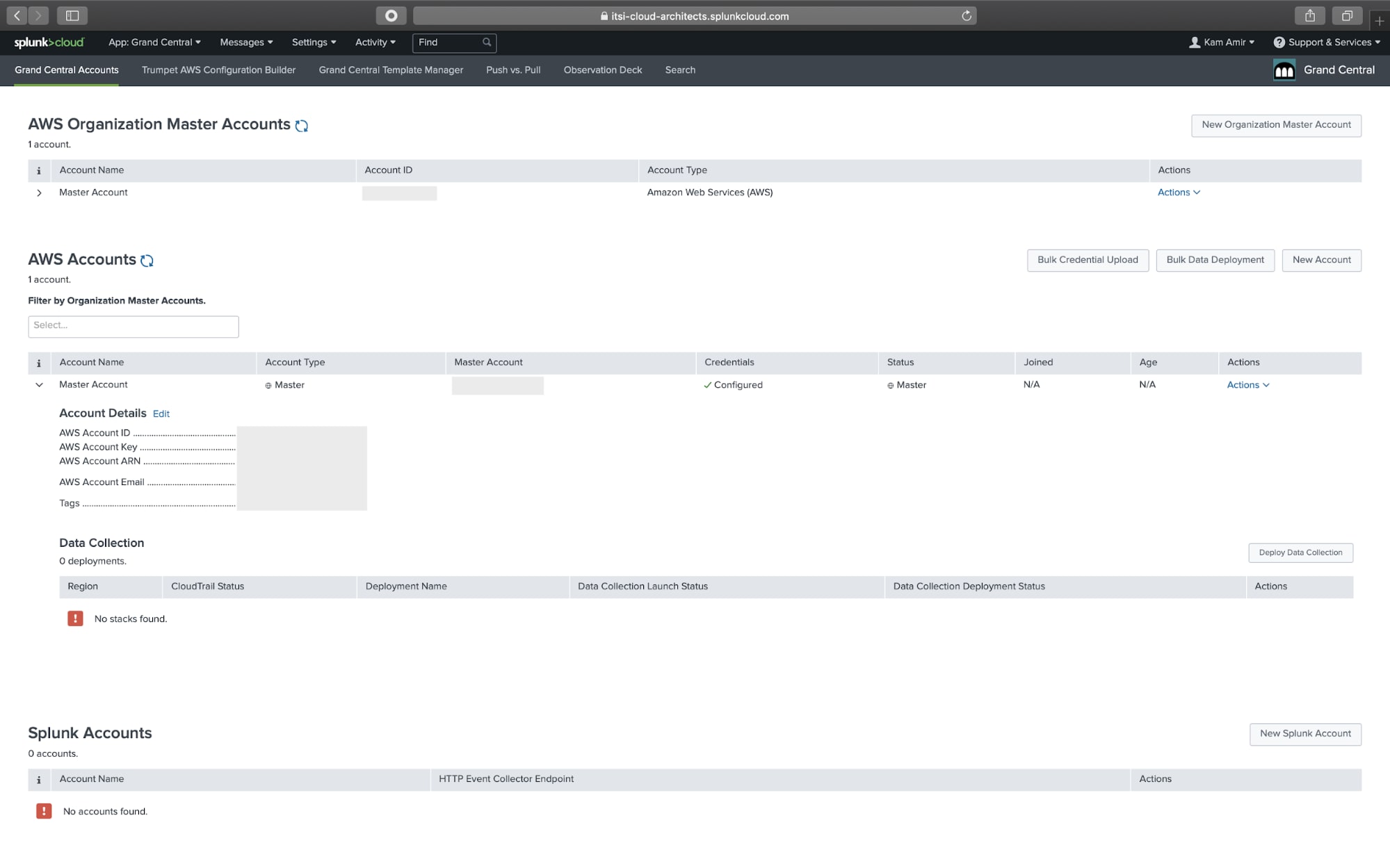Click Bulk Credential Upload button
This screenshot has height=868, width=1390.
(1088, 260)
